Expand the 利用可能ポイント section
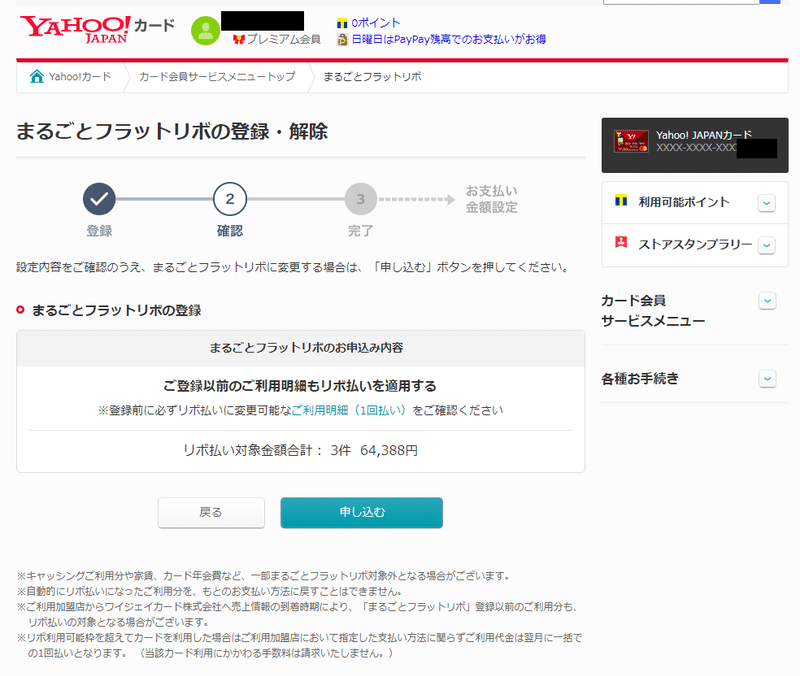The height and width of the screenshot is (676, 800). [x=767, y=203]
